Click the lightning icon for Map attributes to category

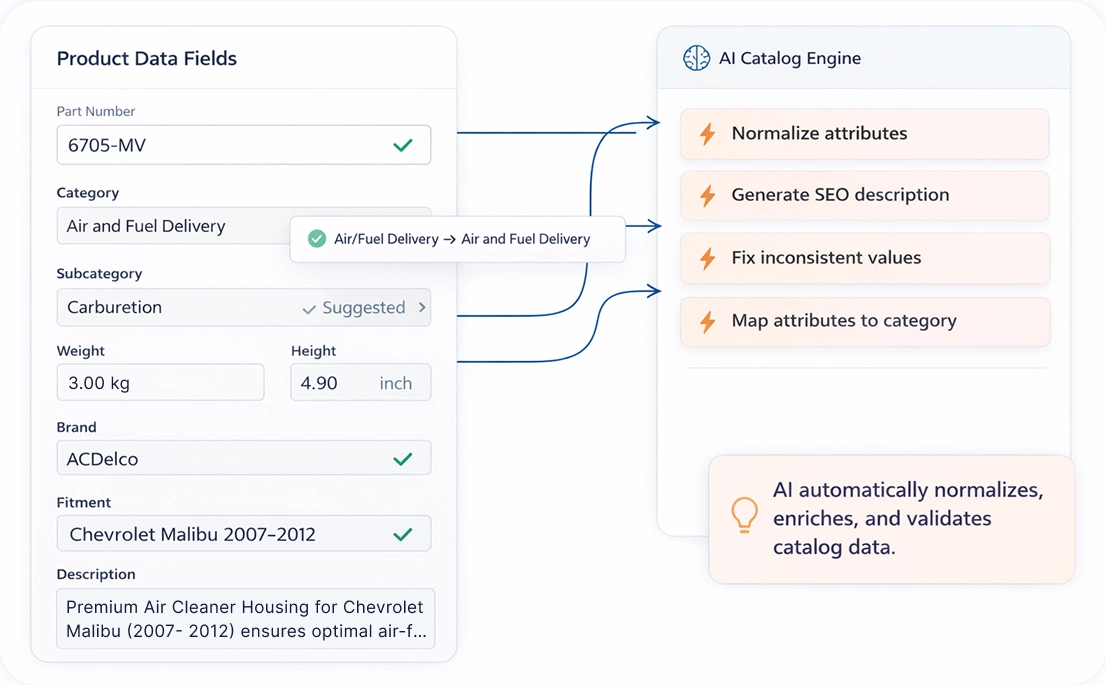pos(708,322)
